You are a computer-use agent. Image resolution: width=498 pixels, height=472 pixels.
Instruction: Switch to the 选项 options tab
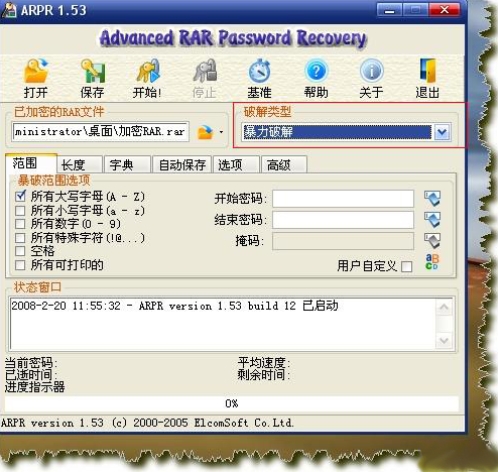click(236, 165)
